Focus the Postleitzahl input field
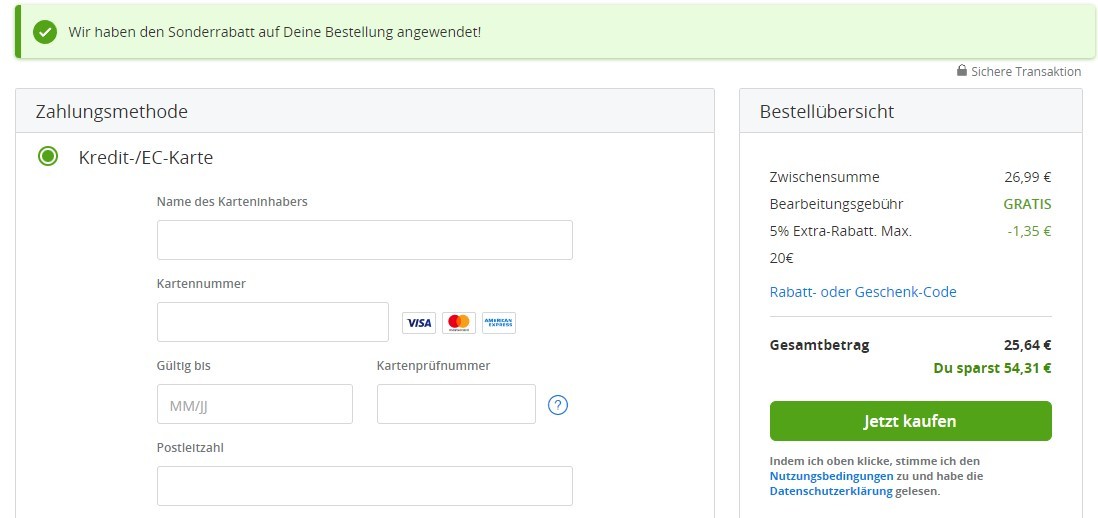The image size is (1098, 518). click(365, 486)
